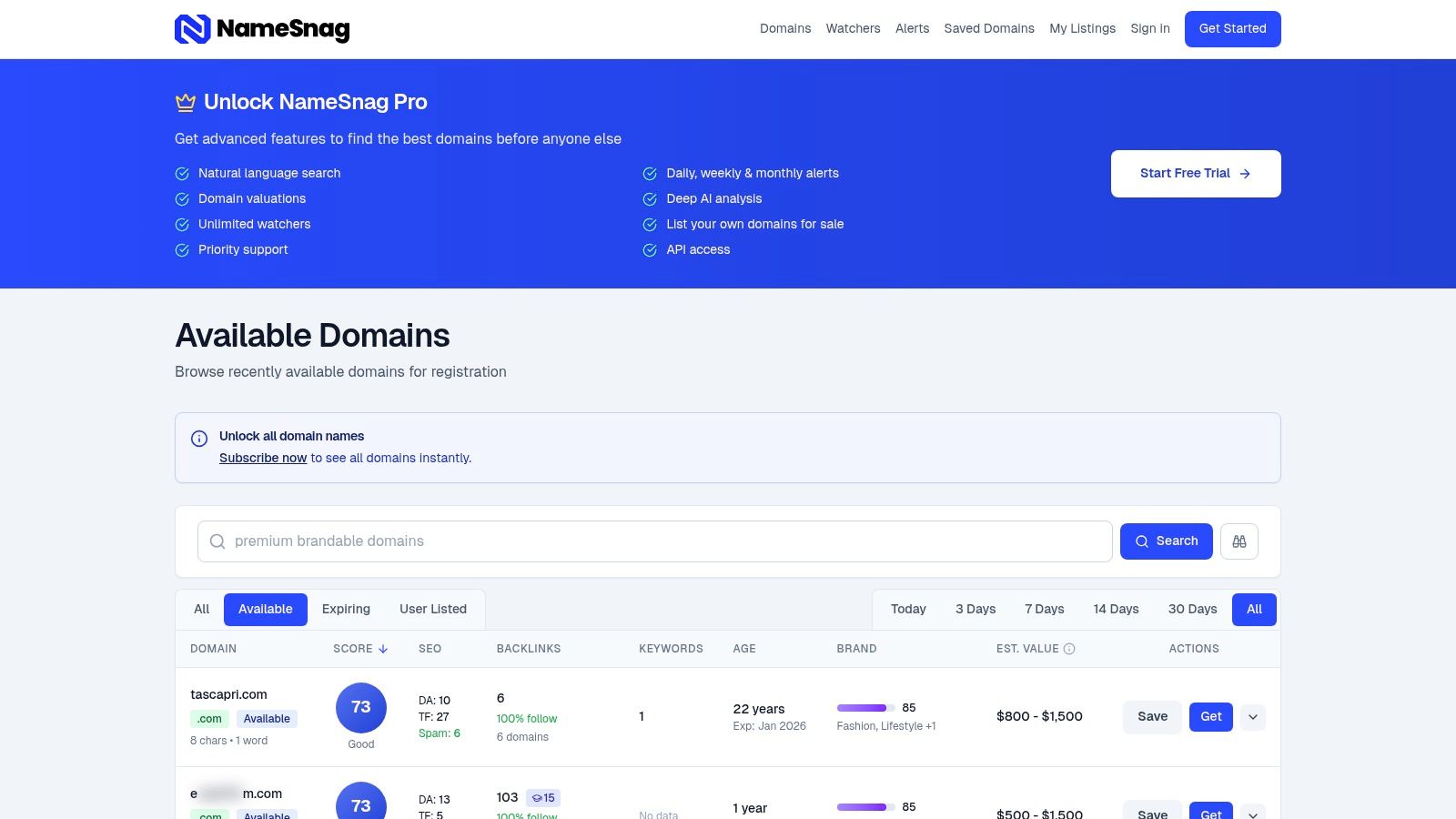Click the arrow icon inside Start Free Trial
The width and height of the screenshot is (1456, 819).
pos(1245,173)
